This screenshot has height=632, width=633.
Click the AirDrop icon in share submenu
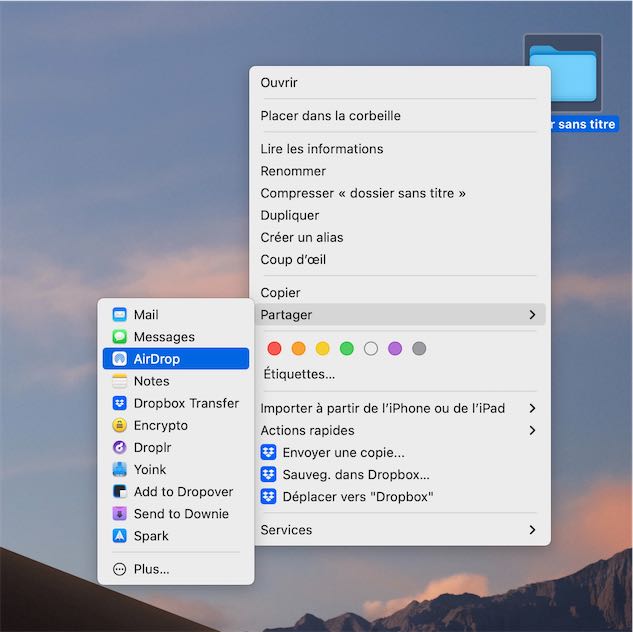click(x=119, y=359)
